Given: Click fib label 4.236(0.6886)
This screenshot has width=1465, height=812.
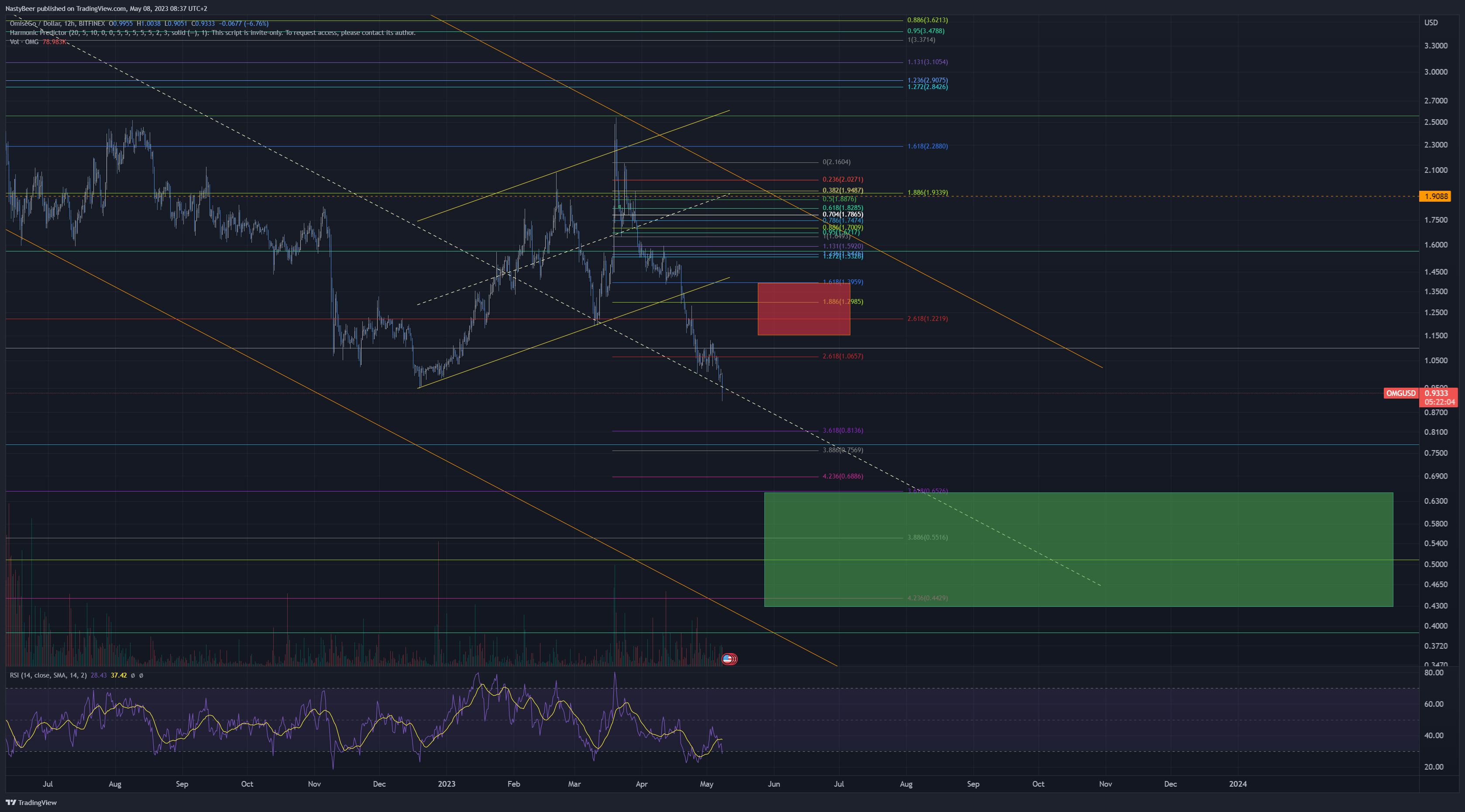Looking at the screenshot, I should [843, 476].
